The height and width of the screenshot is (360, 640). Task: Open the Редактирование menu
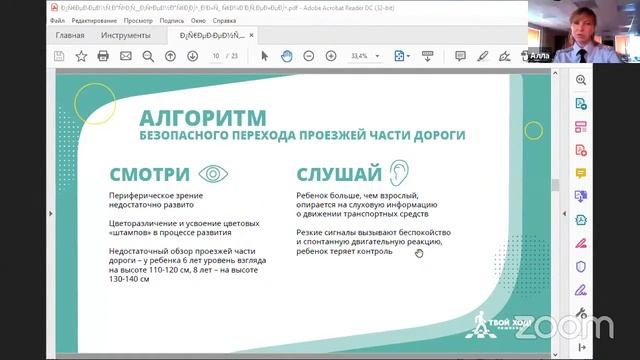pyautogui.click(x=94, y=20)
